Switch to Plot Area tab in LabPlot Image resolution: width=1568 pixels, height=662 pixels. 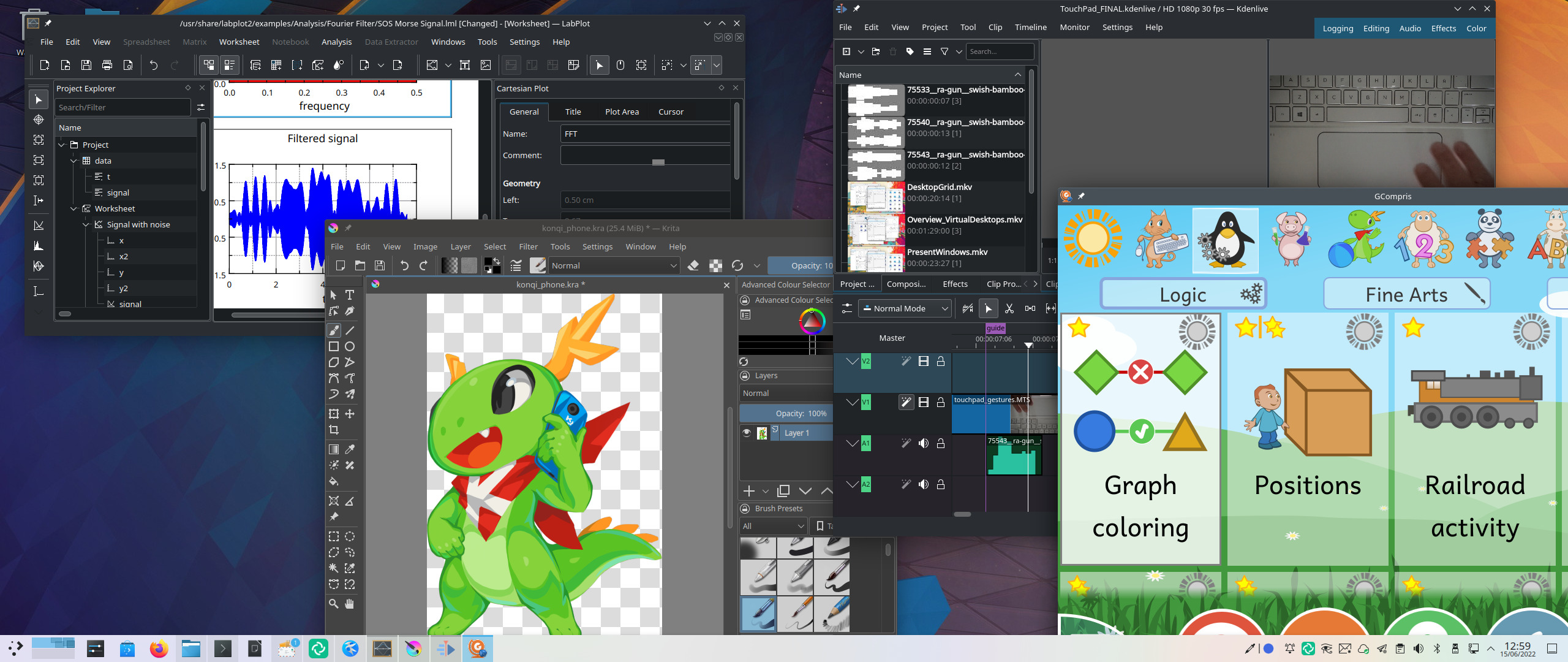point(622,112)
